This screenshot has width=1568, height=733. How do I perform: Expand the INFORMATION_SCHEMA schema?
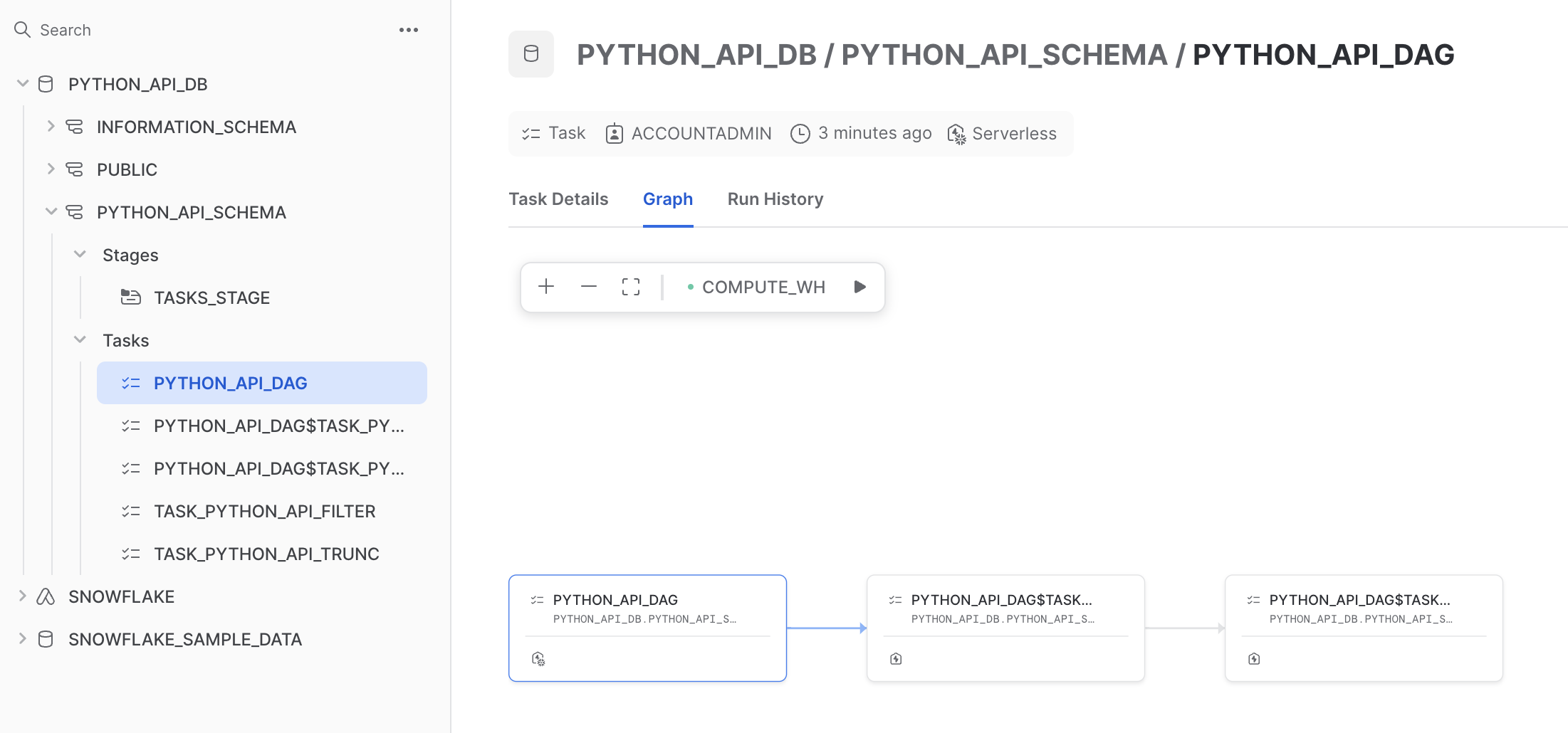(x=51, y=127)
